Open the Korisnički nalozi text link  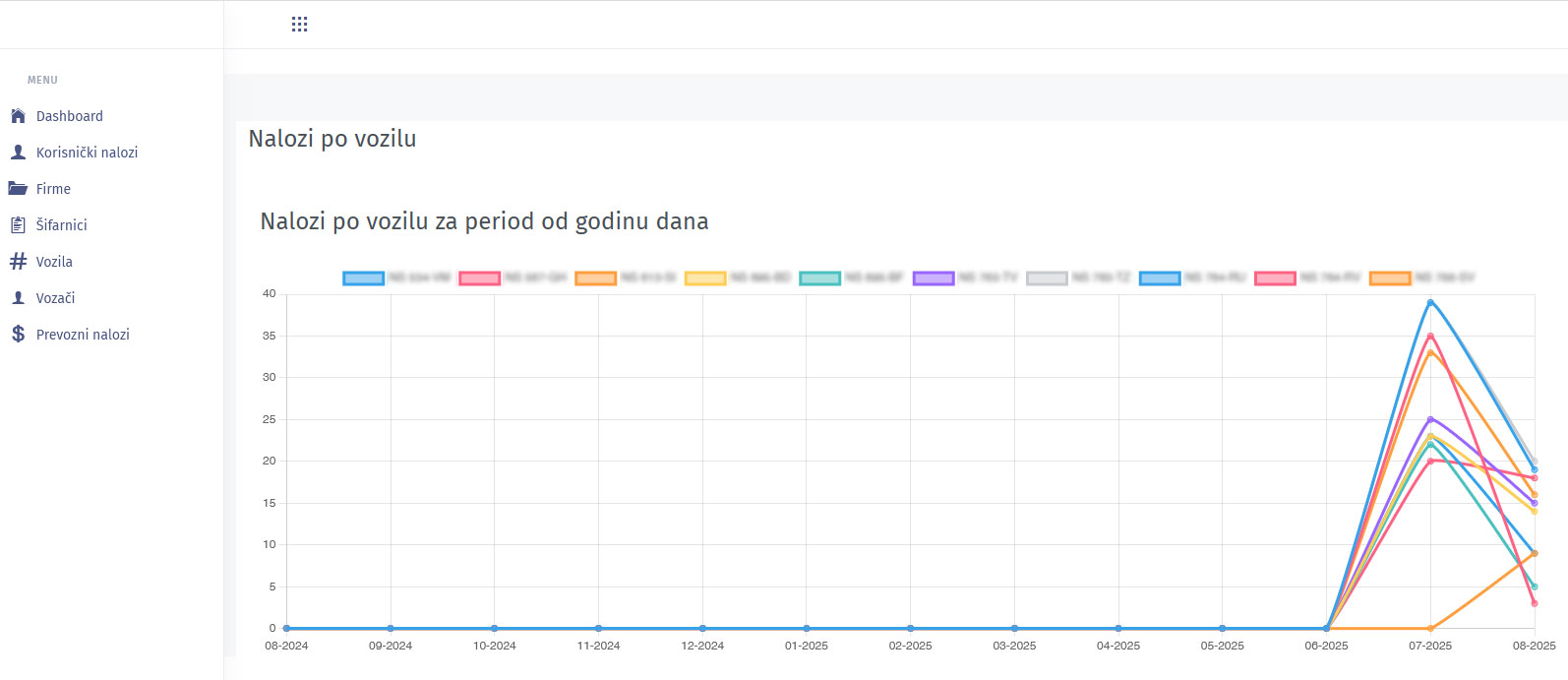87,153
